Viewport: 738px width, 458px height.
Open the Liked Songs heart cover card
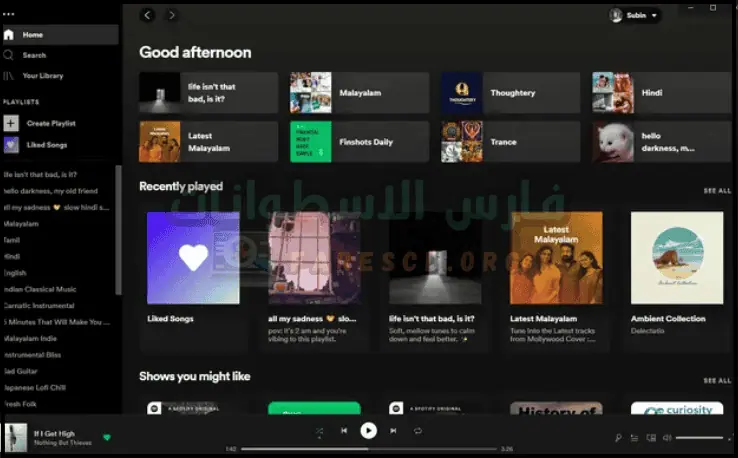(x=193, y=258)
